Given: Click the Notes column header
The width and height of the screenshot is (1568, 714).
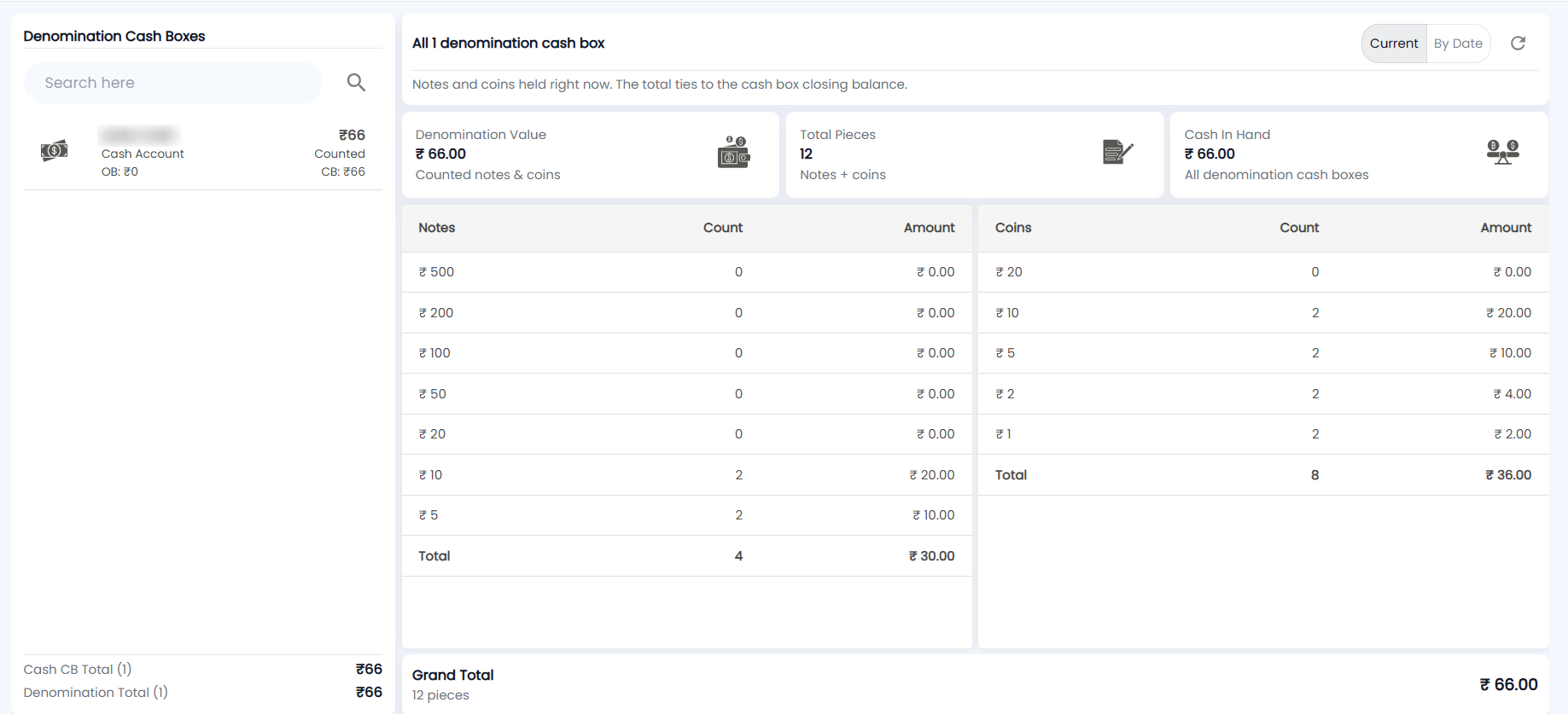Looking at the screenshot, I should [x=437, y=228].
